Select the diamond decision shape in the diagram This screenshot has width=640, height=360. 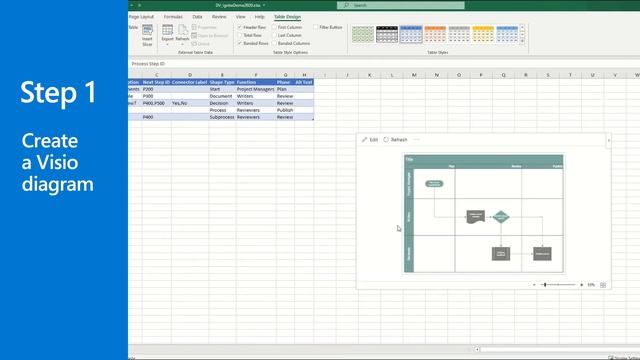(x=501, y=217)
